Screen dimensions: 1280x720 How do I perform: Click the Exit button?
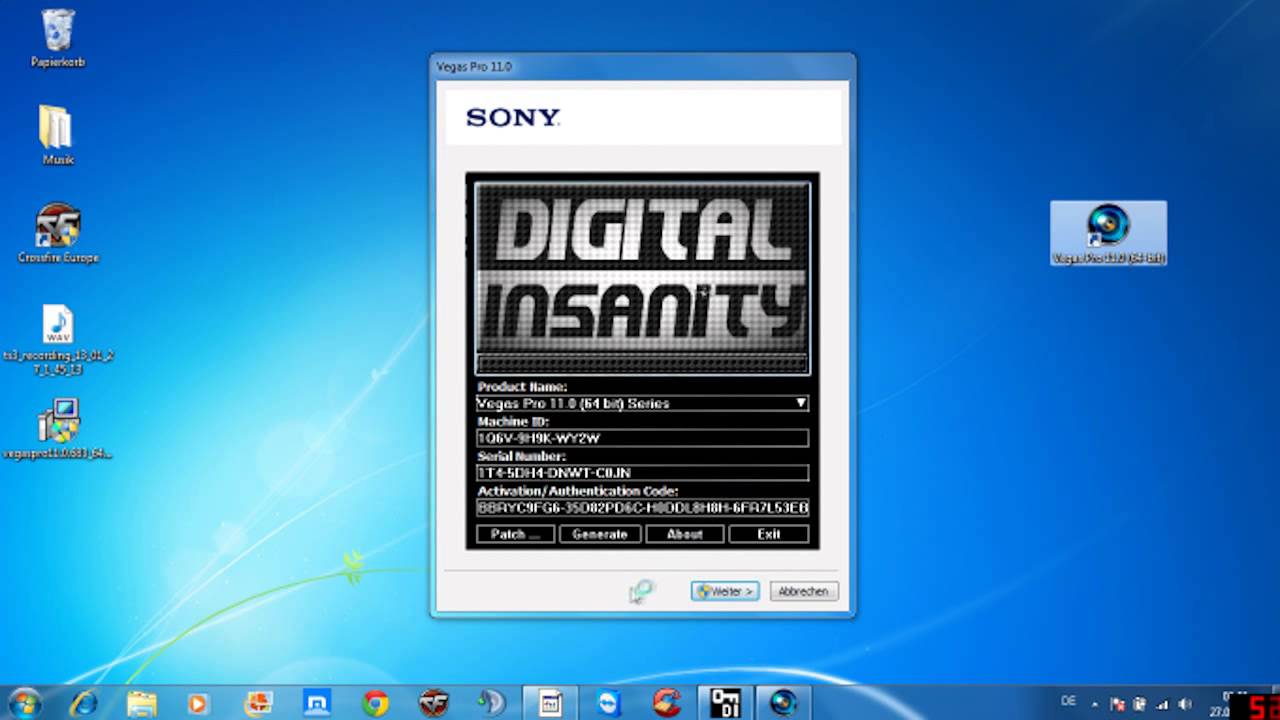tap(768, 534)
